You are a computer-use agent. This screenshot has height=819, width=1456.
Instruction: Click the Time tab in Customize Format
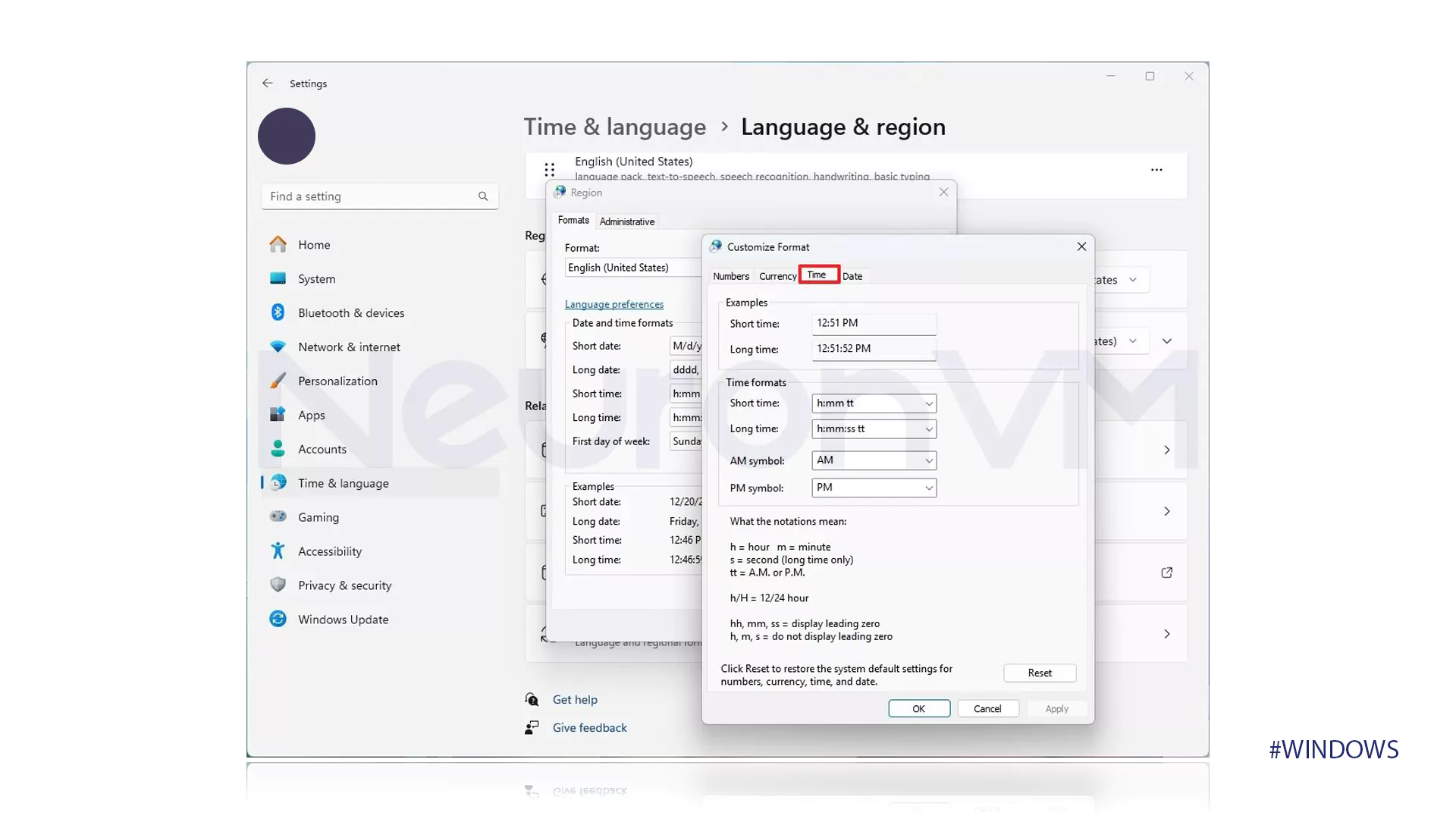pos(818,275)
